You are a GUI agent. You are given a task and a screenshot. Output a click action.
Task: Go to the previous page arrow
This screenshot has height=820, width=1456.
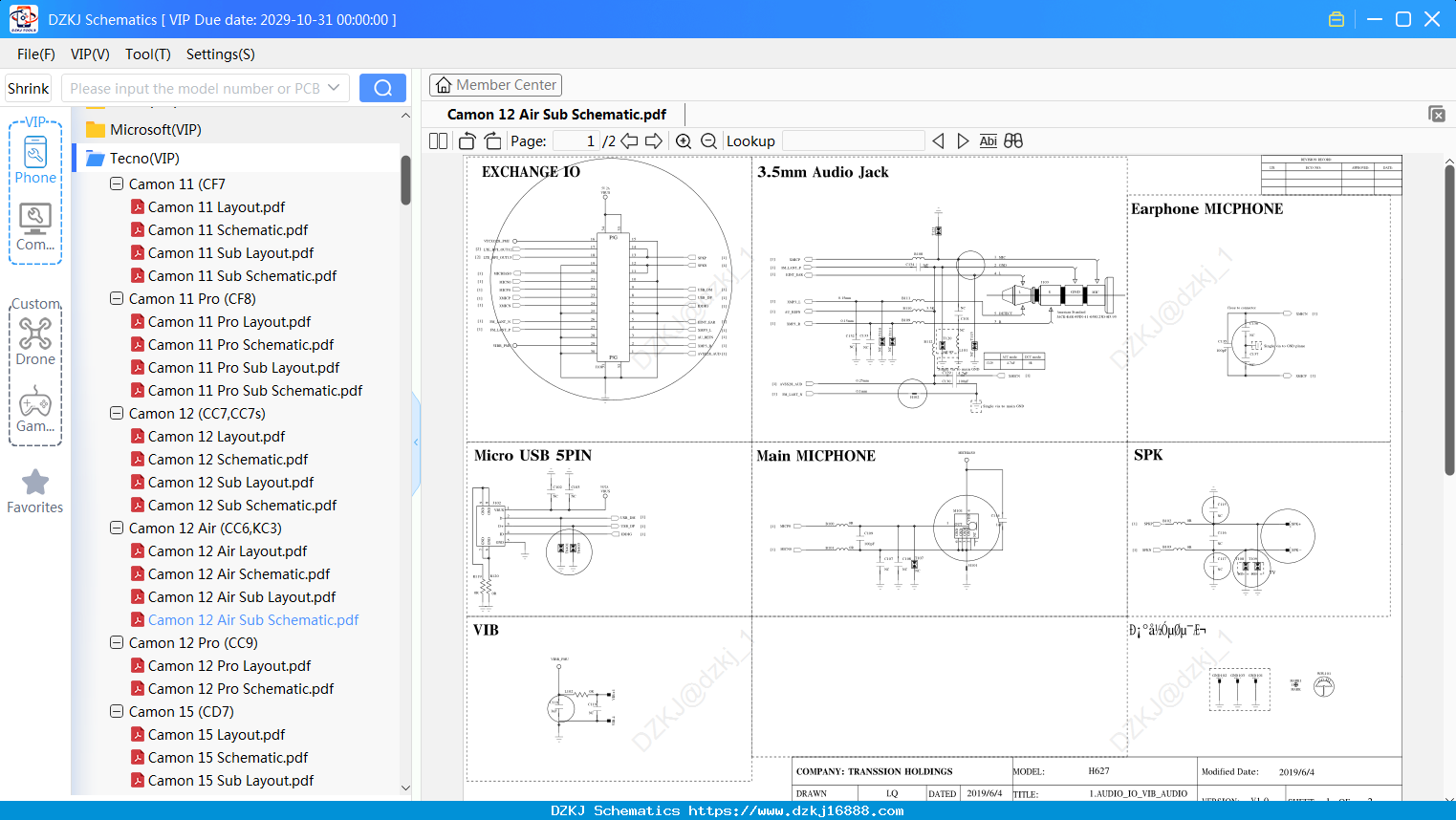(629, 140)
